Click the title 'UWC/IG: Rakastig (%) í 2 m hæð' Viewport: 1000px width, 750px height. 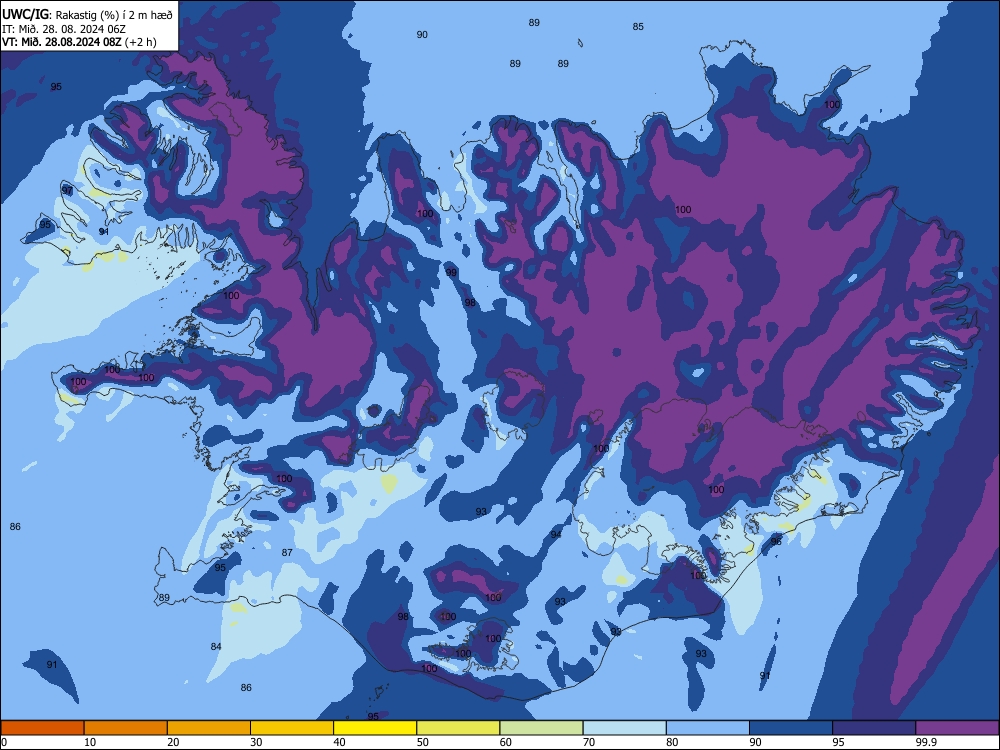tap(87, 15)
